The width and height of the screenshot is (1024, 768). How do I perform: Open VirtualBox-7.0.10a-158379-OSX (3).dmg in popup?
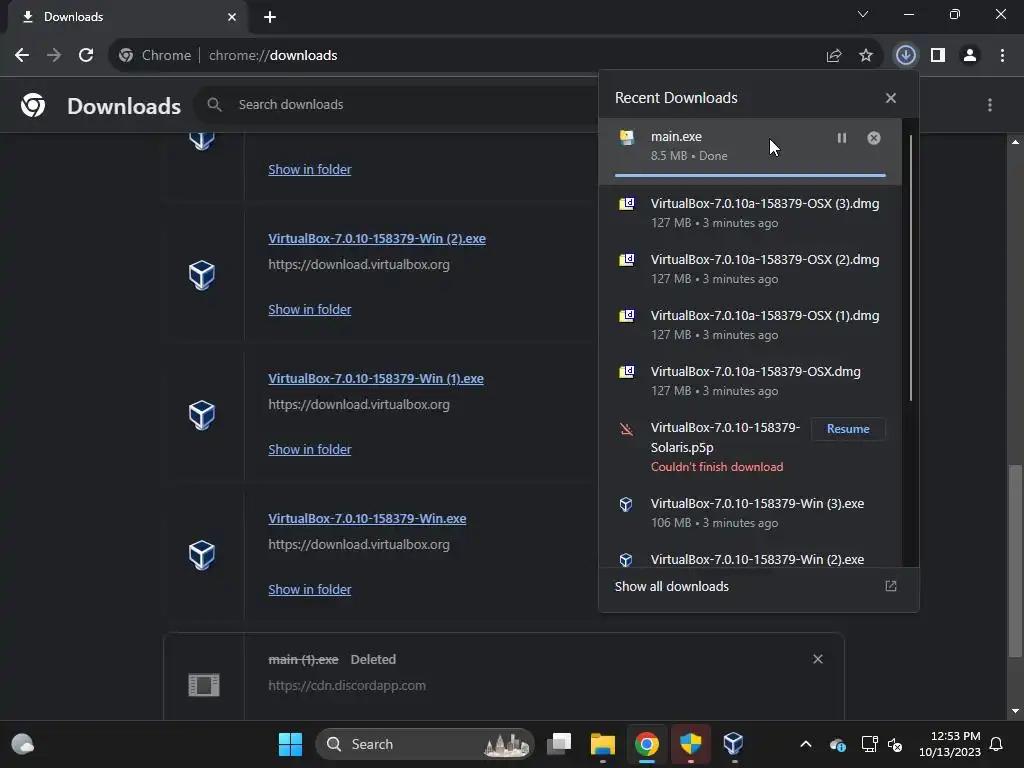[750, 213]
